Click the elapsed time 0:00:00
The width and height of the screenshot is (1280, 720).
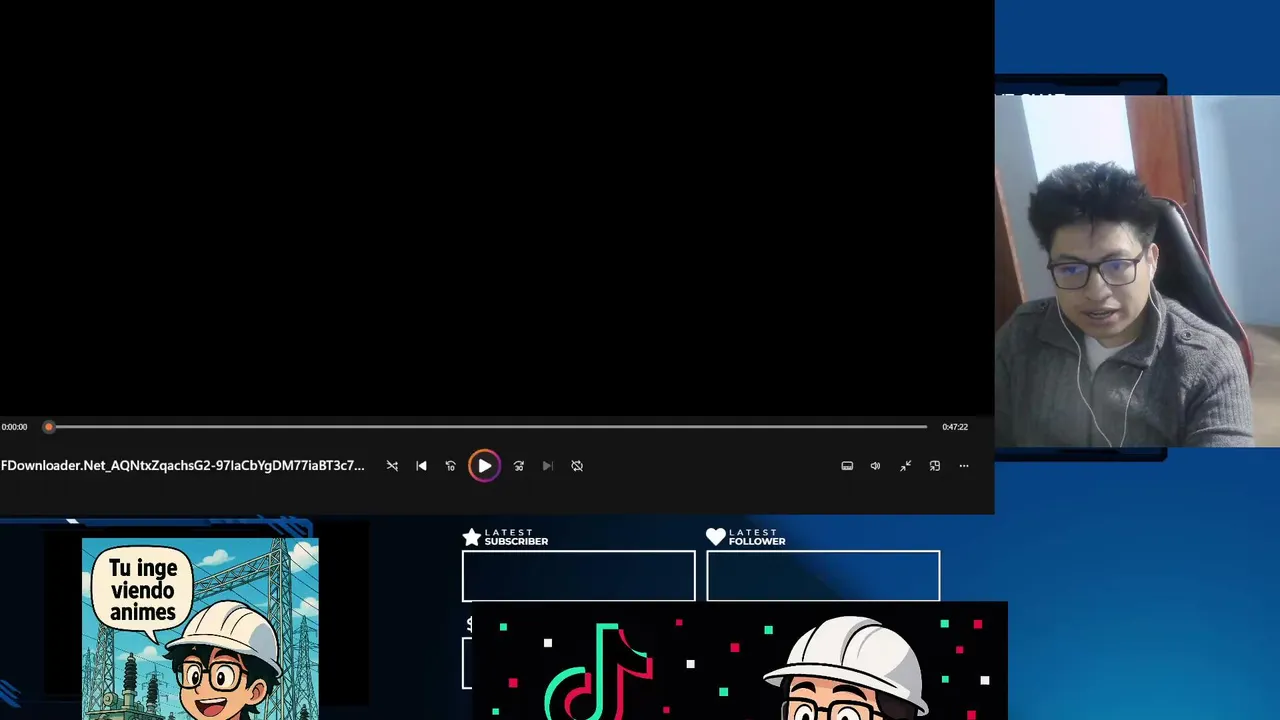(x=14, y=427)
